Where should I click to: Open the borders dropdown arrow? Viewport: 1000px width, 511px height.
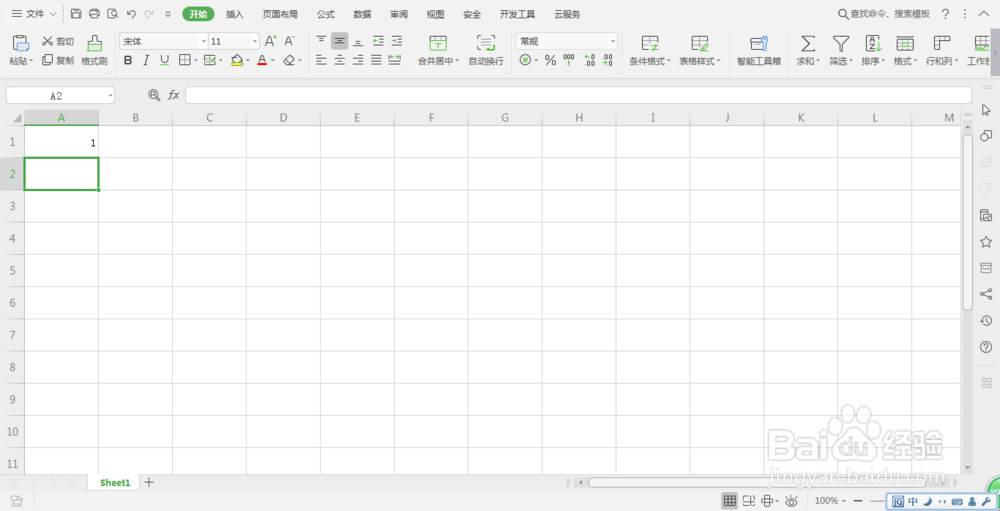(195, 61)
